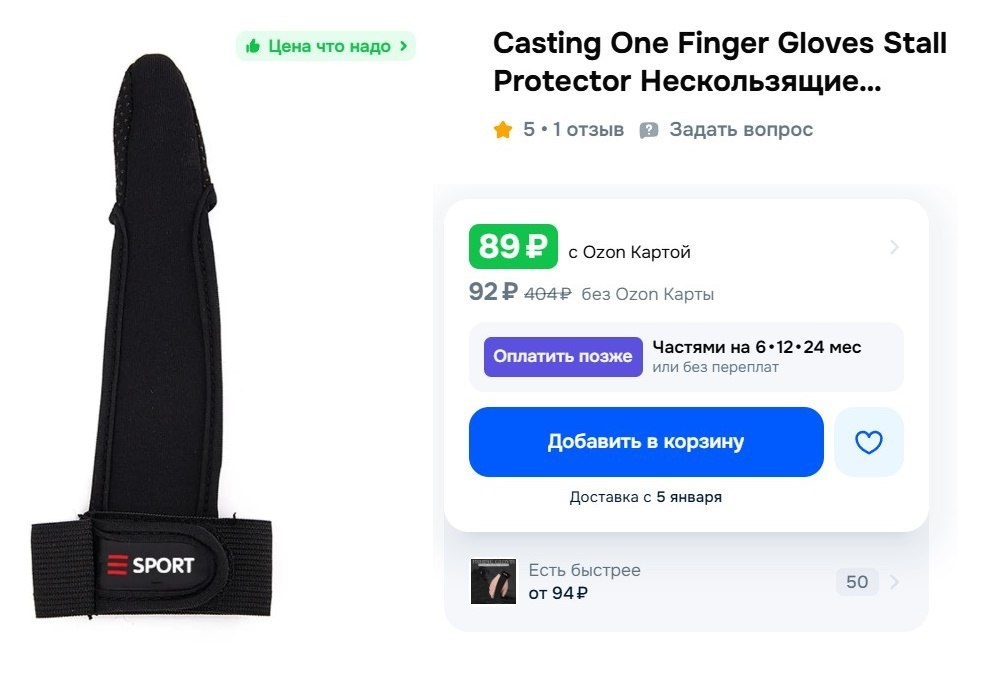Click "Доставка с 5 января" delivery info
Image resolution: width=984 pixels, height=679 pixels.
coord(646,497)
